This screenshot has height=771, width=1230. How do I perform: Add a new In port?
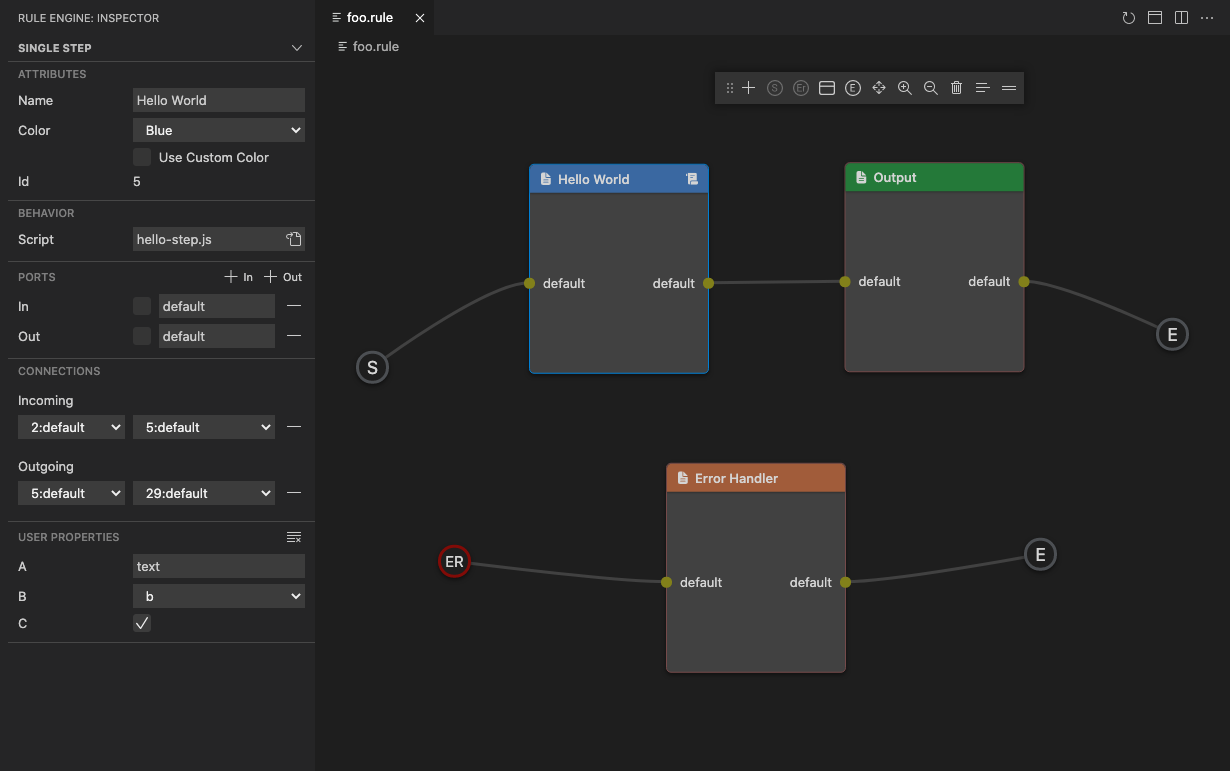pos(238,277)
